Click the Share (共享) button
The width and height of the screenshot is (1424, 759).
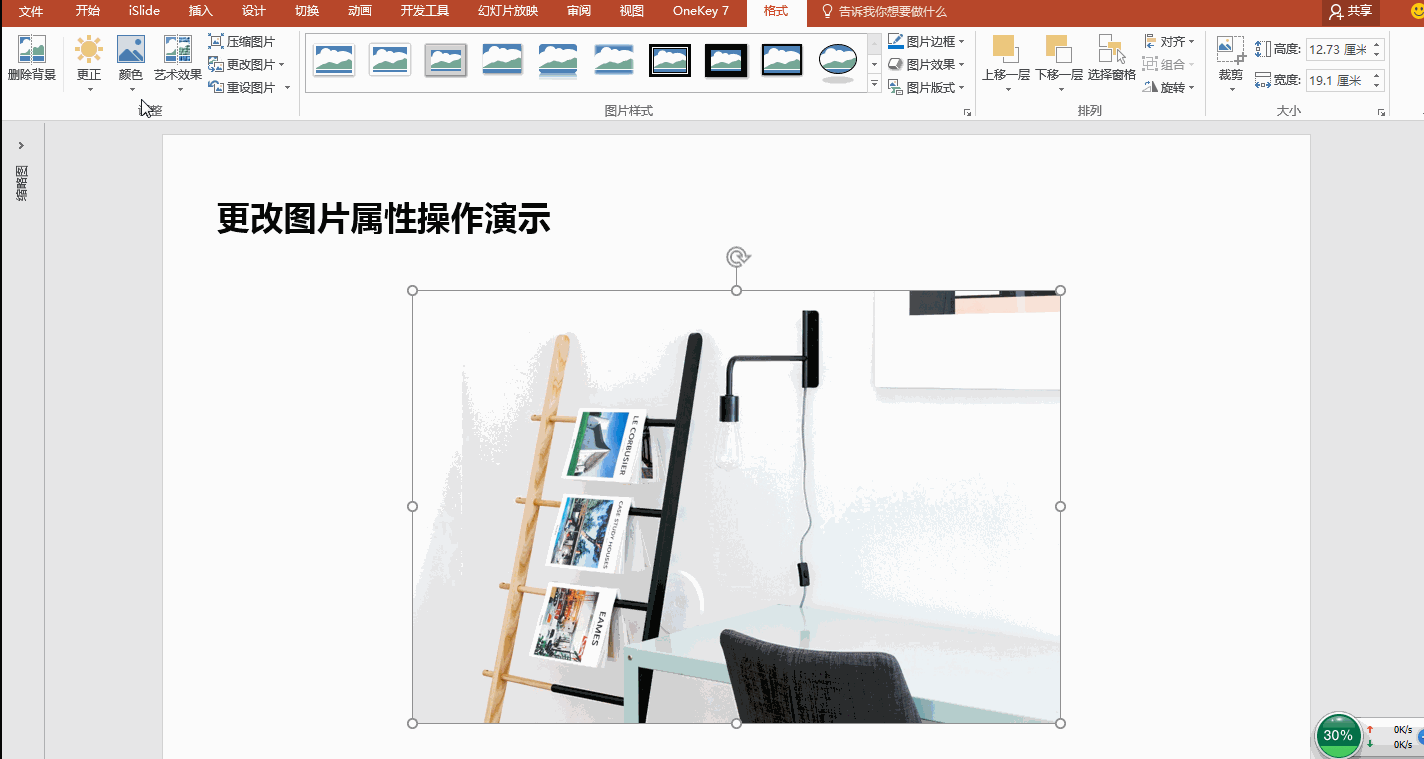[x=1350, y=11]
